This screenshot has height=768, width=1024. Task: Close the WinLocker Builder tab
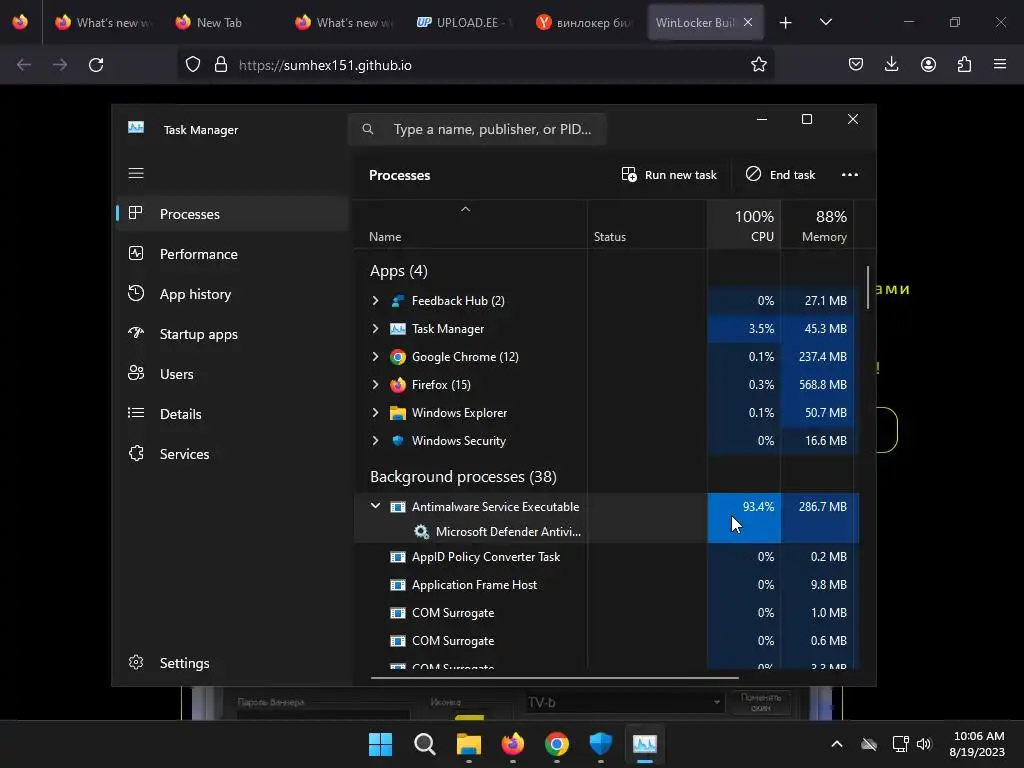[748, 22]
